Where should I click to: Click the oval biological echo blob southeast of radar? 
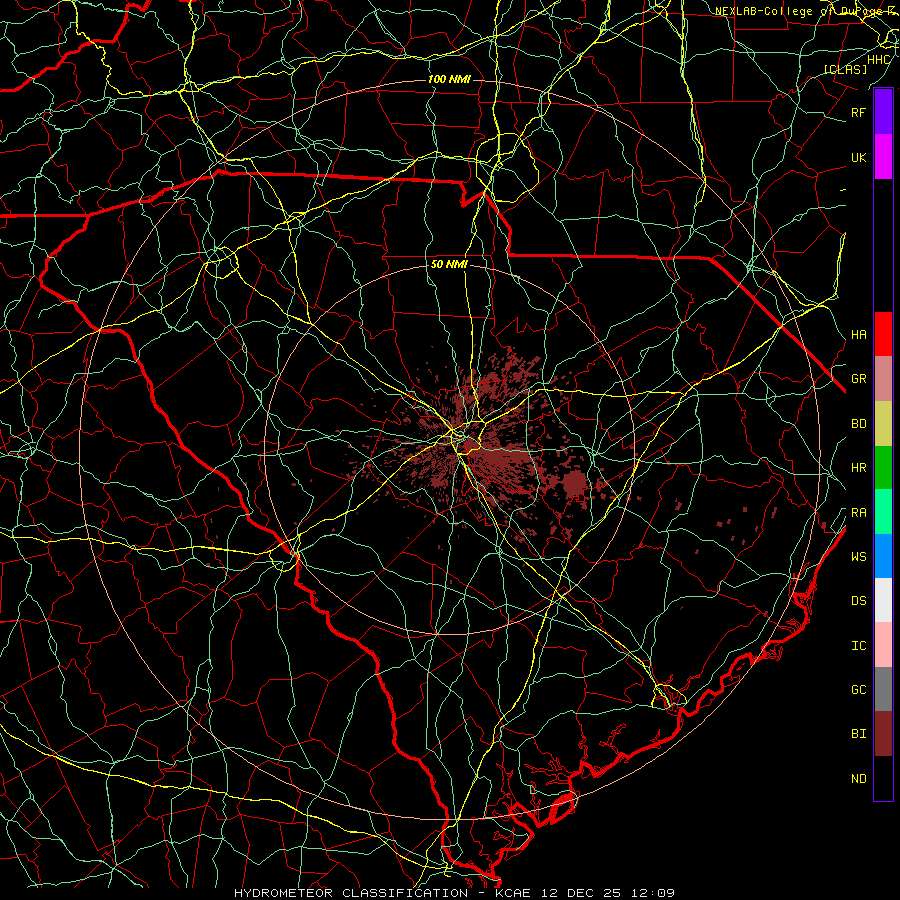575,483
